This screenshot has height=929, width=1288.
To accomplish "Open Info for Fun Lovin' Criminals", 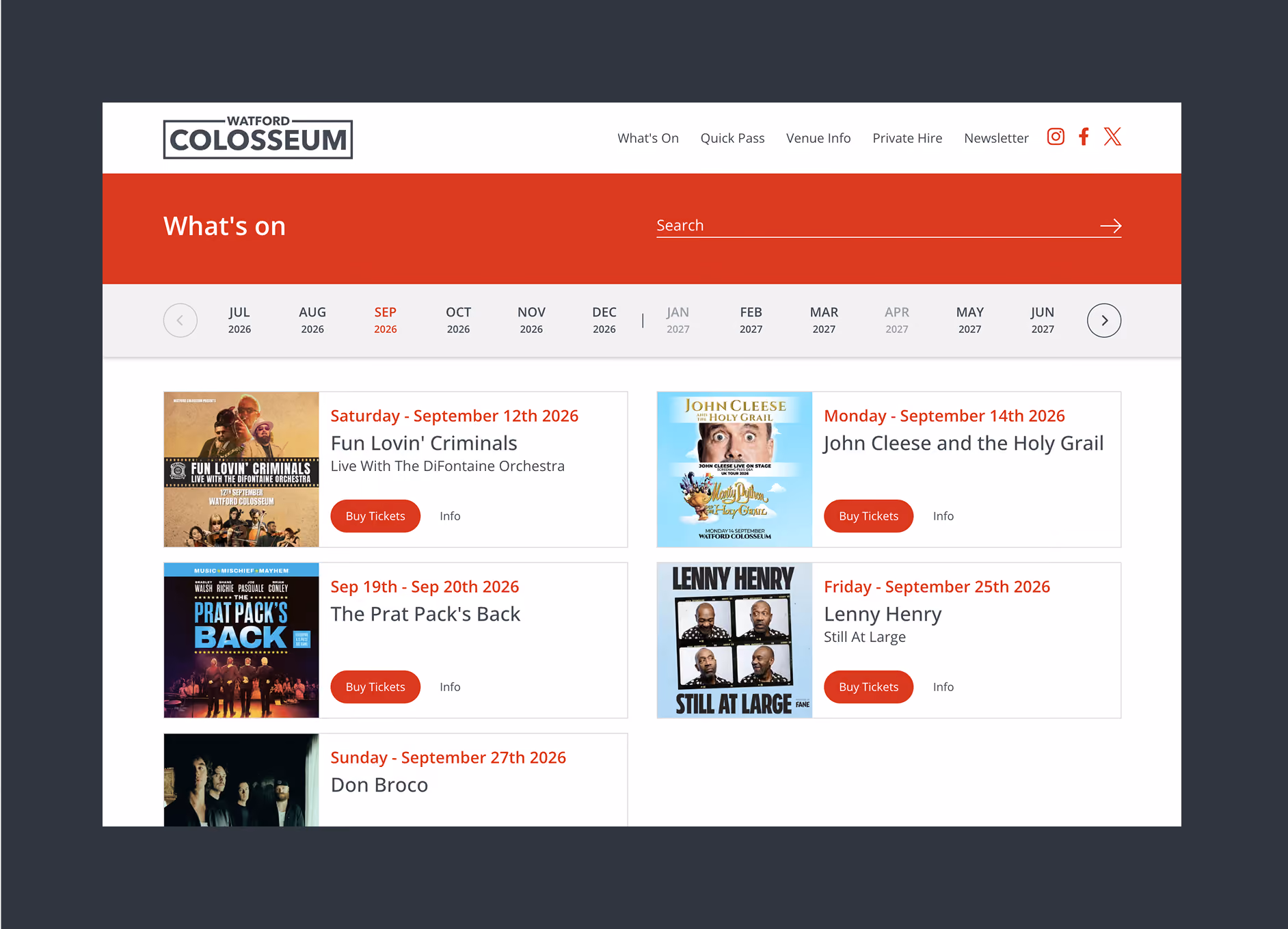I will click(450, 516).
